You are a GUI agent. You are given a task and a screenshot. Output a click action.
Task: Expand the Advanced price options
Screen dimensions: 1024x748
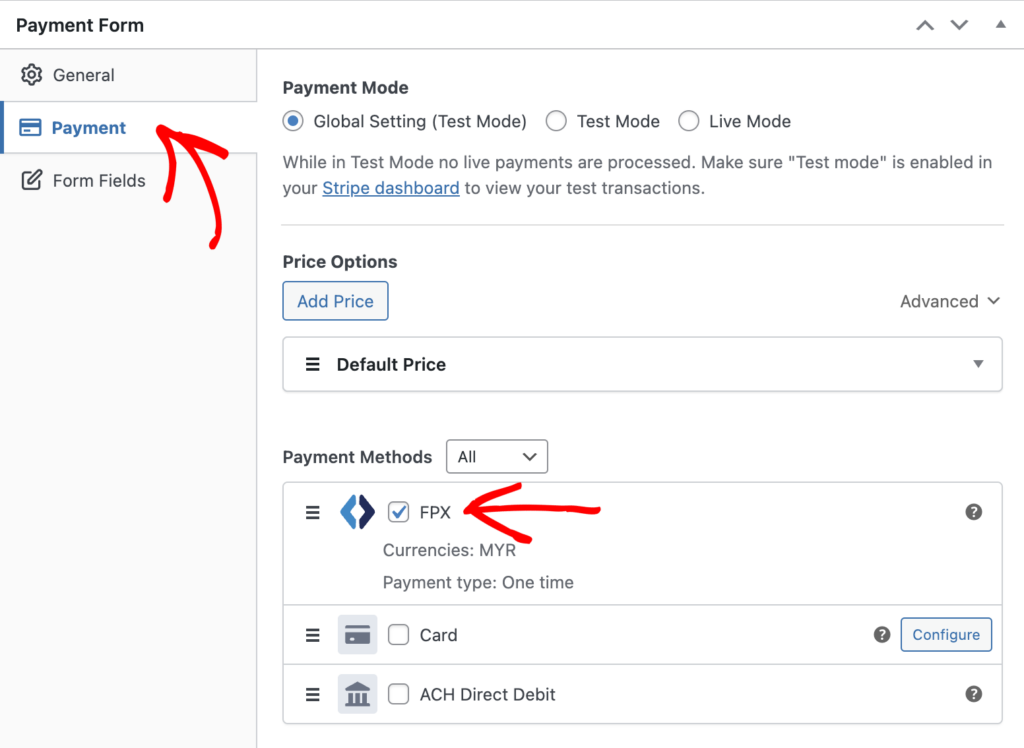tap(949, 301)
